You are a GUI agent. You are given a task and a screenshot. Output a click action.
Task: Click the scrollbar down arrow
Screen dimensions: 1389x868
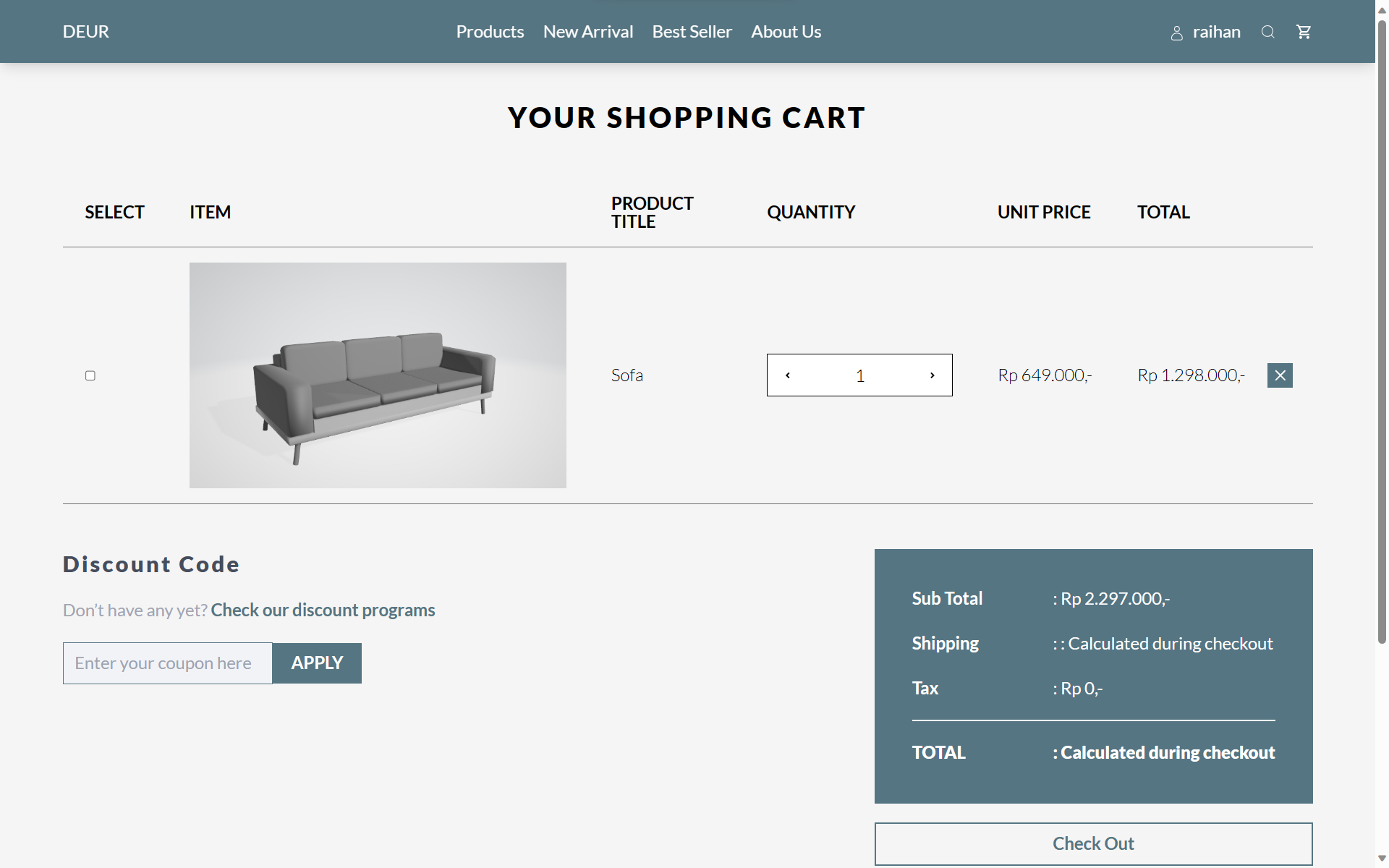(1382, 859)
